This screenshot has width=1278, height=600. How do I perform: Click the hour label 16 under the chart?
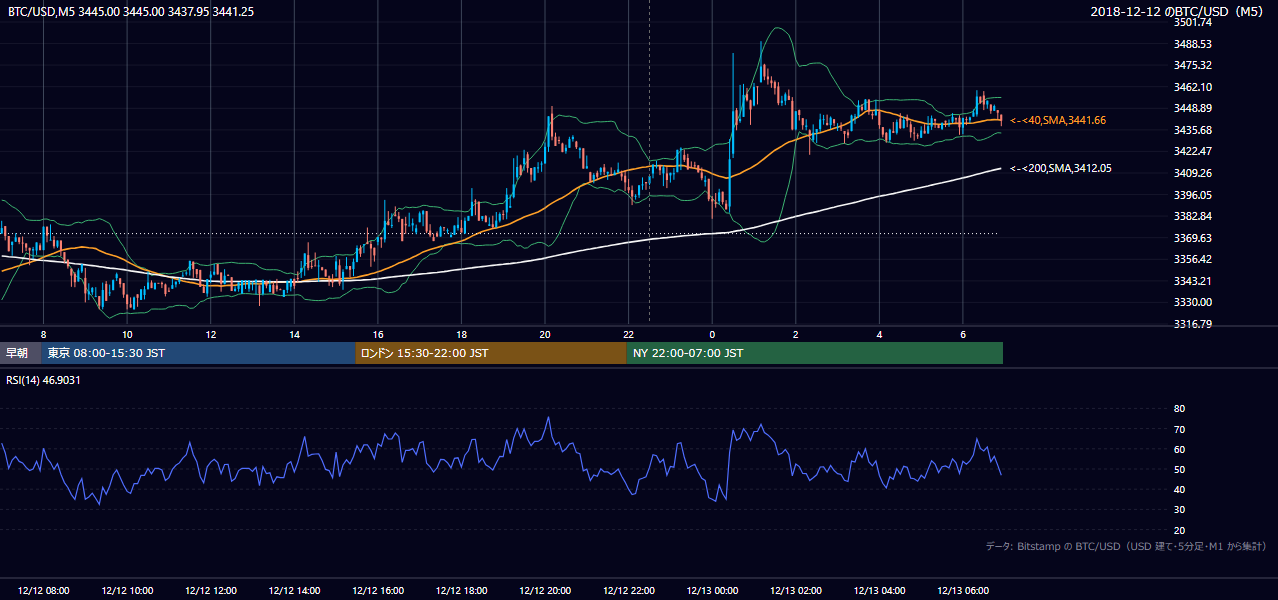378,334
